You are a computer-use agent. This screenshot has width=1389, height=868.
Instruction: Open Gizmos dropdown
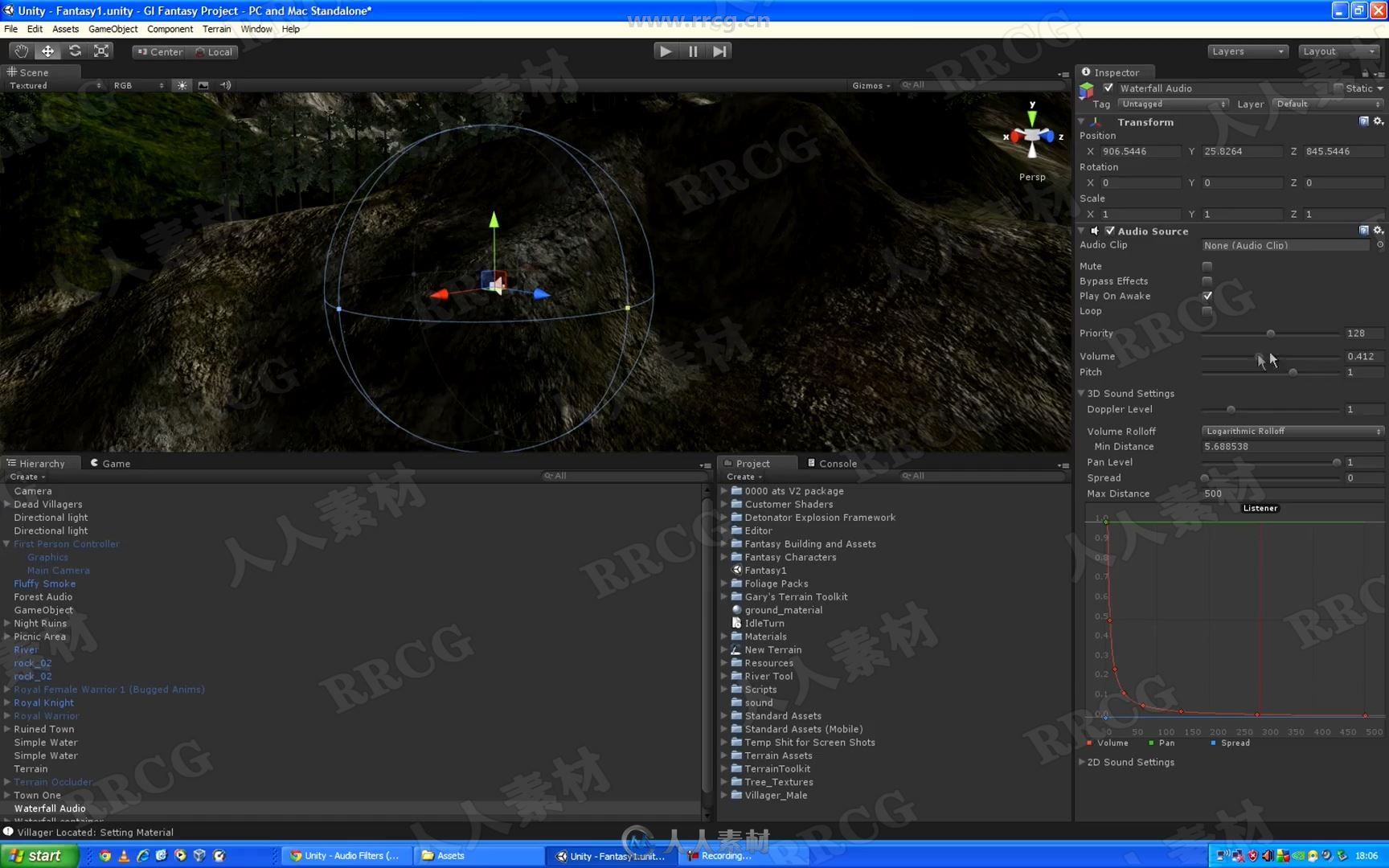(x=871, y=85)
